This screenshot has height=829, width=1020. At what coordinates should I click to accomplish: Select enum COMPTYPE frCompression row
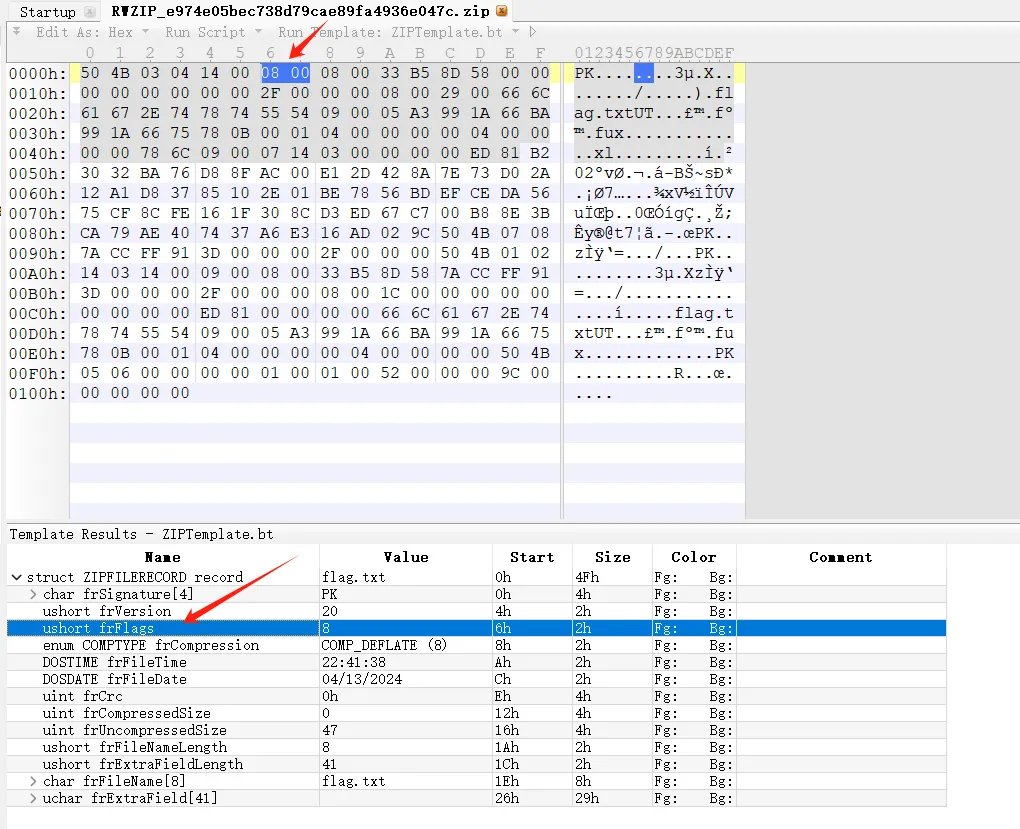pos(476,645)
